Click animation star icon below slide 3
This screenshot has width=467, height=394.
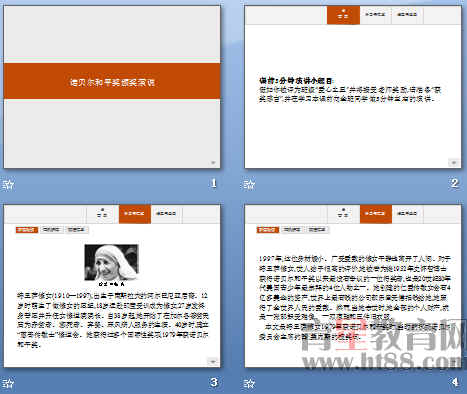(8, 383)
